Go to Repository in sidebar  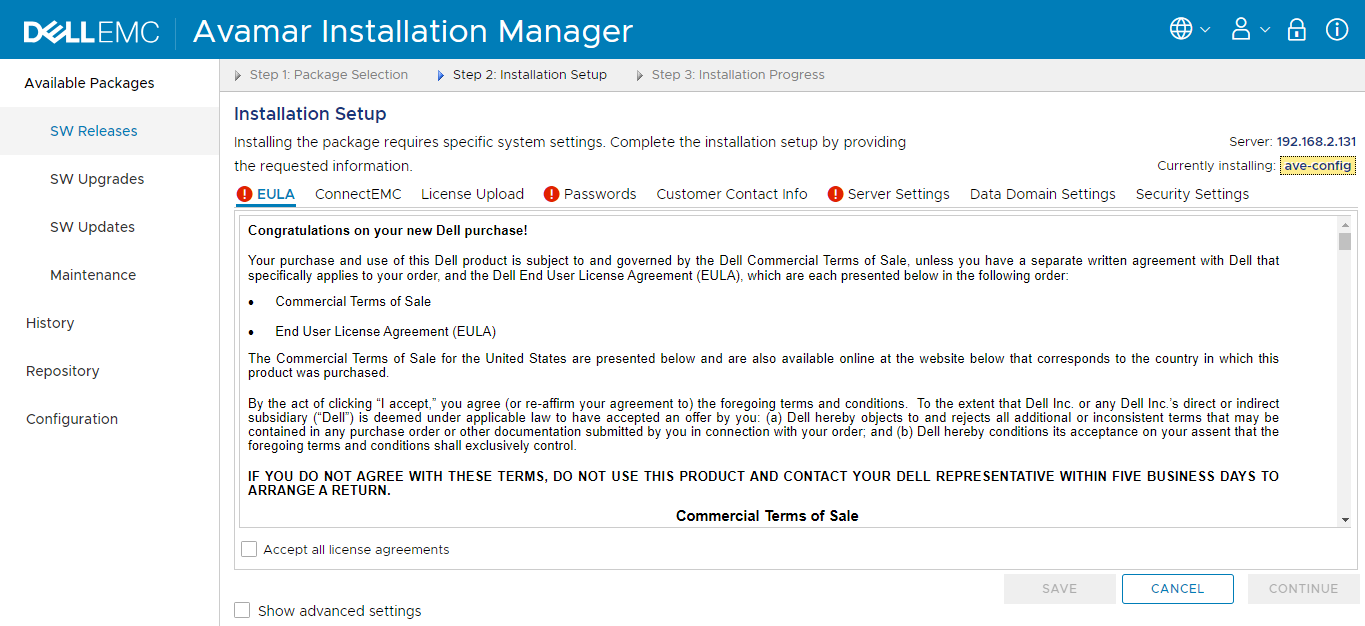click(62, 371)
